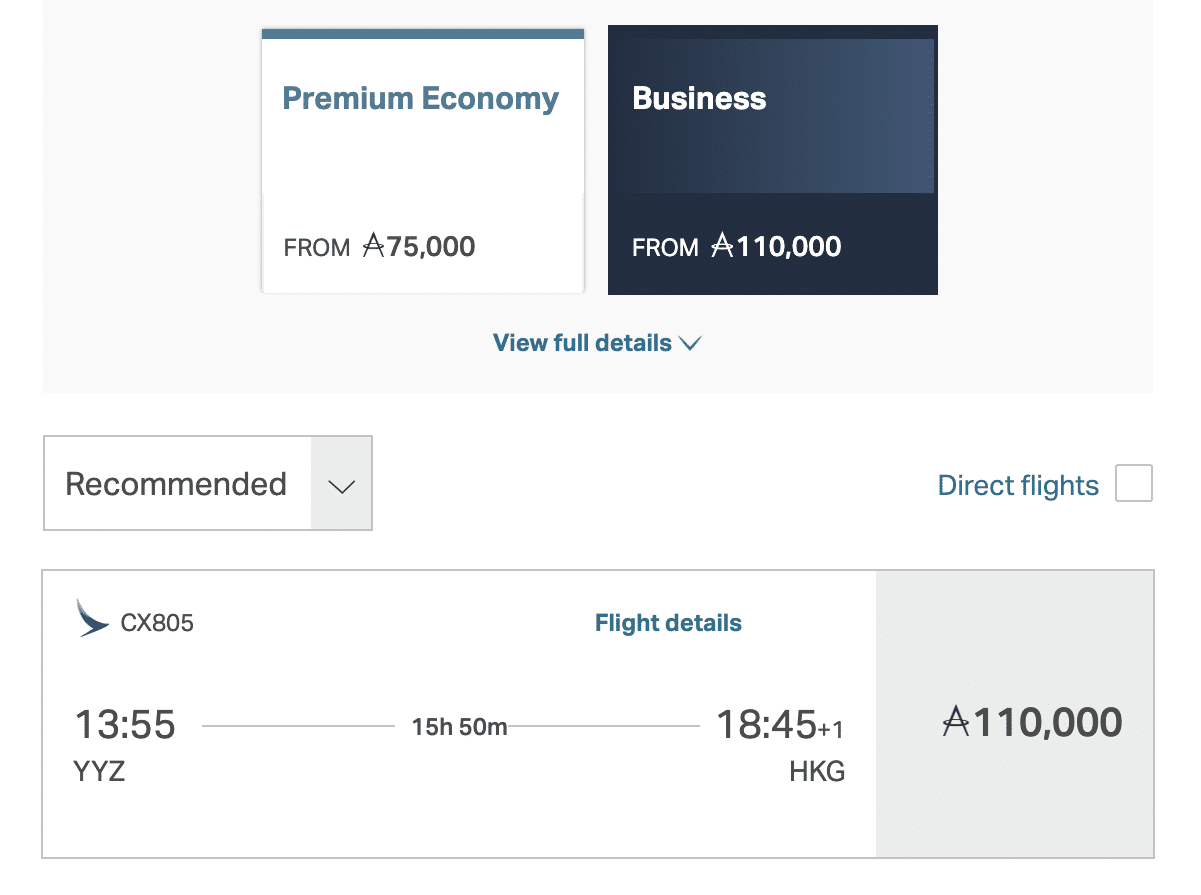Tick the Direct flights checkbox
The image size is (1201, 895).
tap(1133, 484)
